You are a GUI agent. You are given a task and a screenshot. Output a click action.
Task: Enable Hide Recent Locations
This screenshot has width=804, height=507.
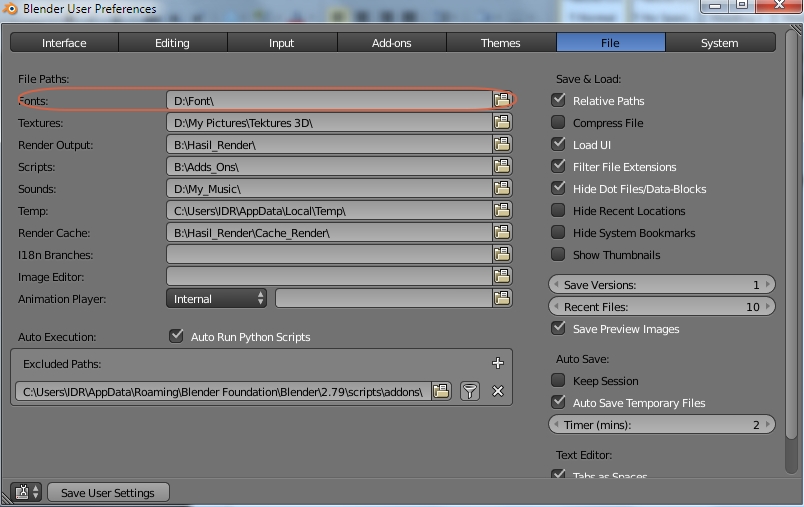tap(558, 210)
